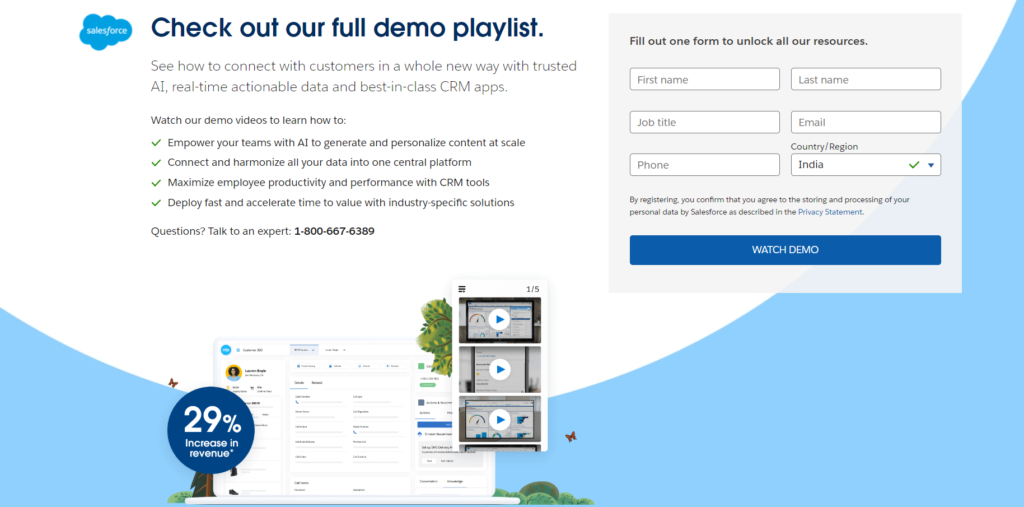
Task: Click "Fill out one form to unlock all our resources."
Action: [x=748, y=41]
